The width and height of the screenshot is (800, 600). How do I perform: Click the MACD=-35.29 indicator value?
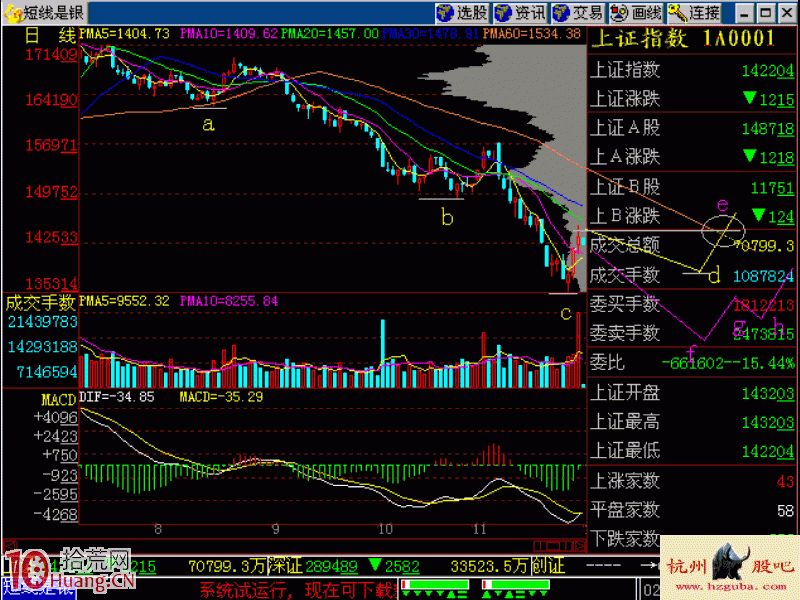(221, 397)
